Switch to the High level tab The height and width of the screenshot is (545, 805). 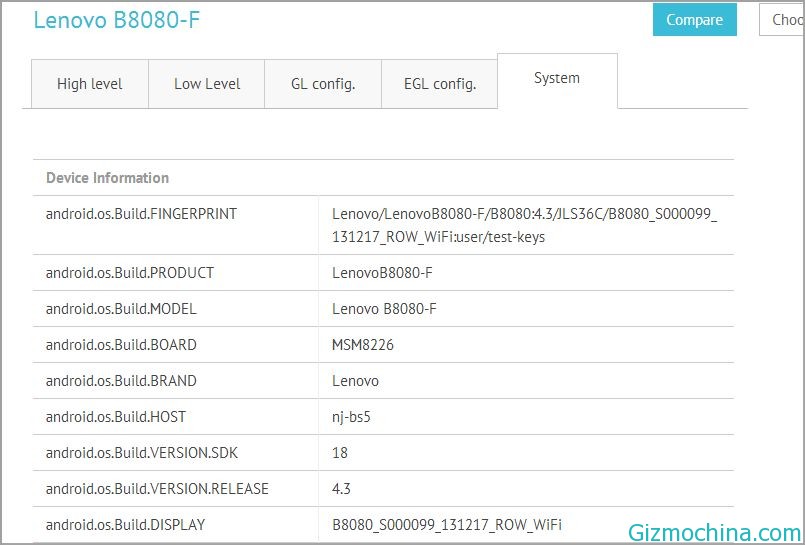pos(90,84)
